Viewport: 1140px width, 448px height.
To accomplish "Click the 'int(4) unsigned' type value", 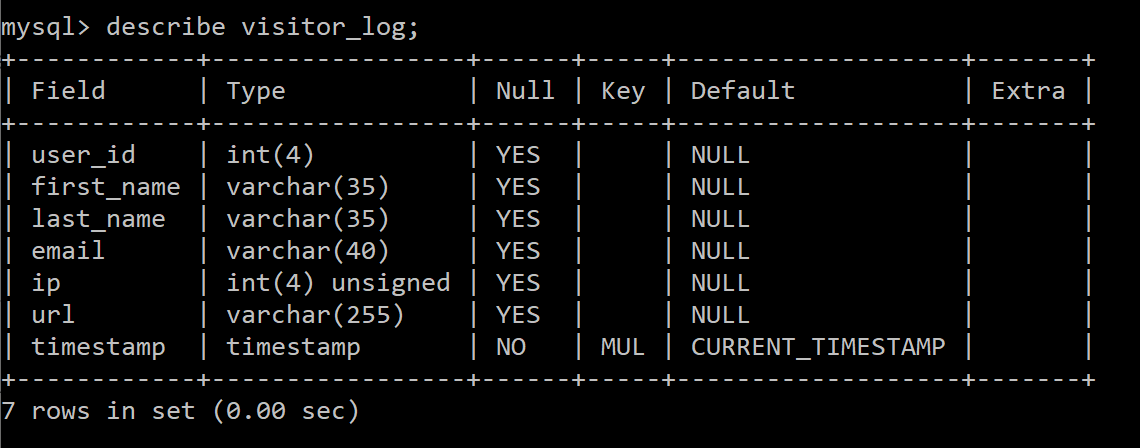I will pyautogui.click(x=338, y=283).
